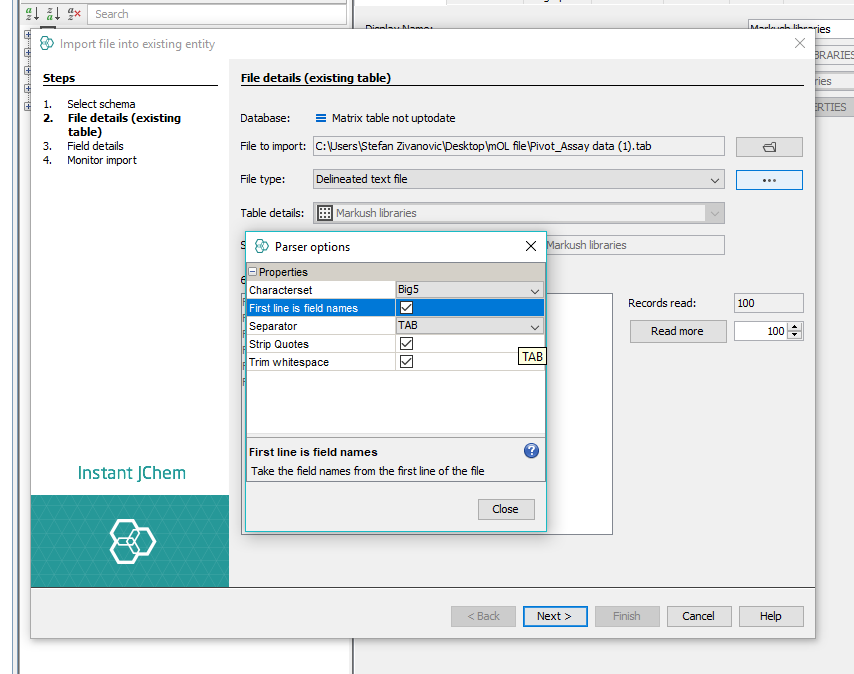Click the blue help question mark icon
This screenshot has width=854, height=674.
tap(531, 451)
